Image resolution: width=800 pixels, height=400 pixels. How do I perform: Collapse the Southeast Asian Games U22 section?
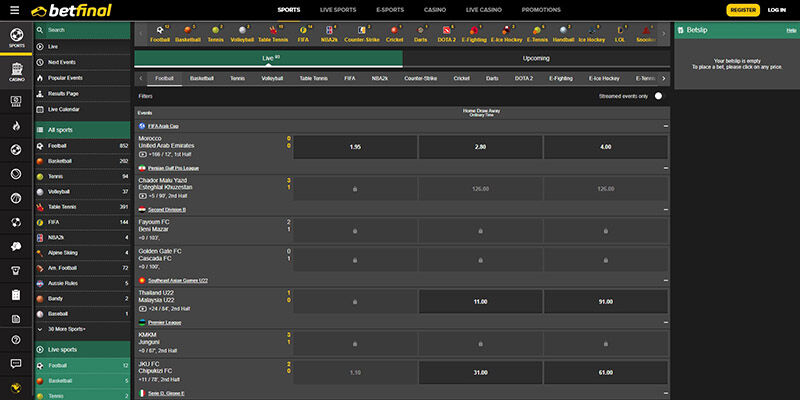(666, 281)
